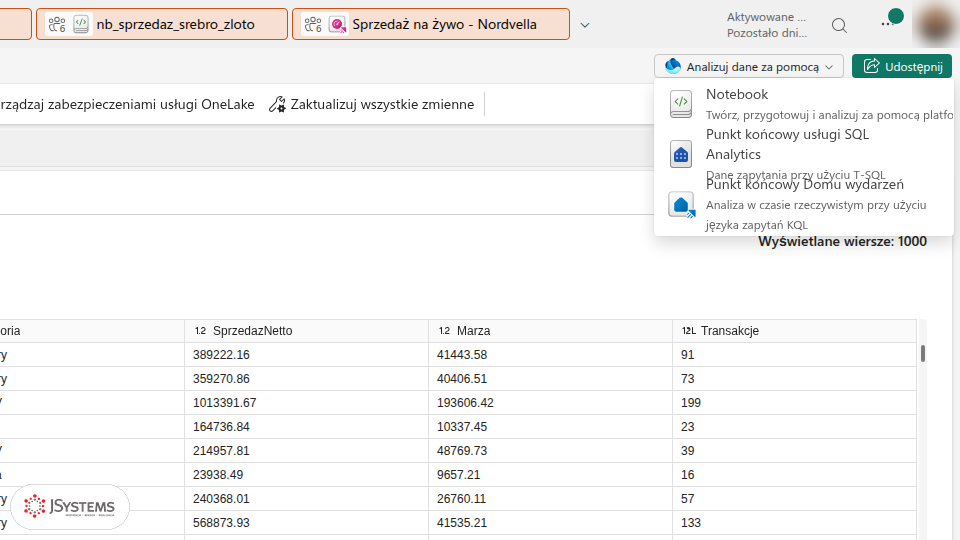
Task: Select Marza cell 40406.51
Action: pos(550,378)
